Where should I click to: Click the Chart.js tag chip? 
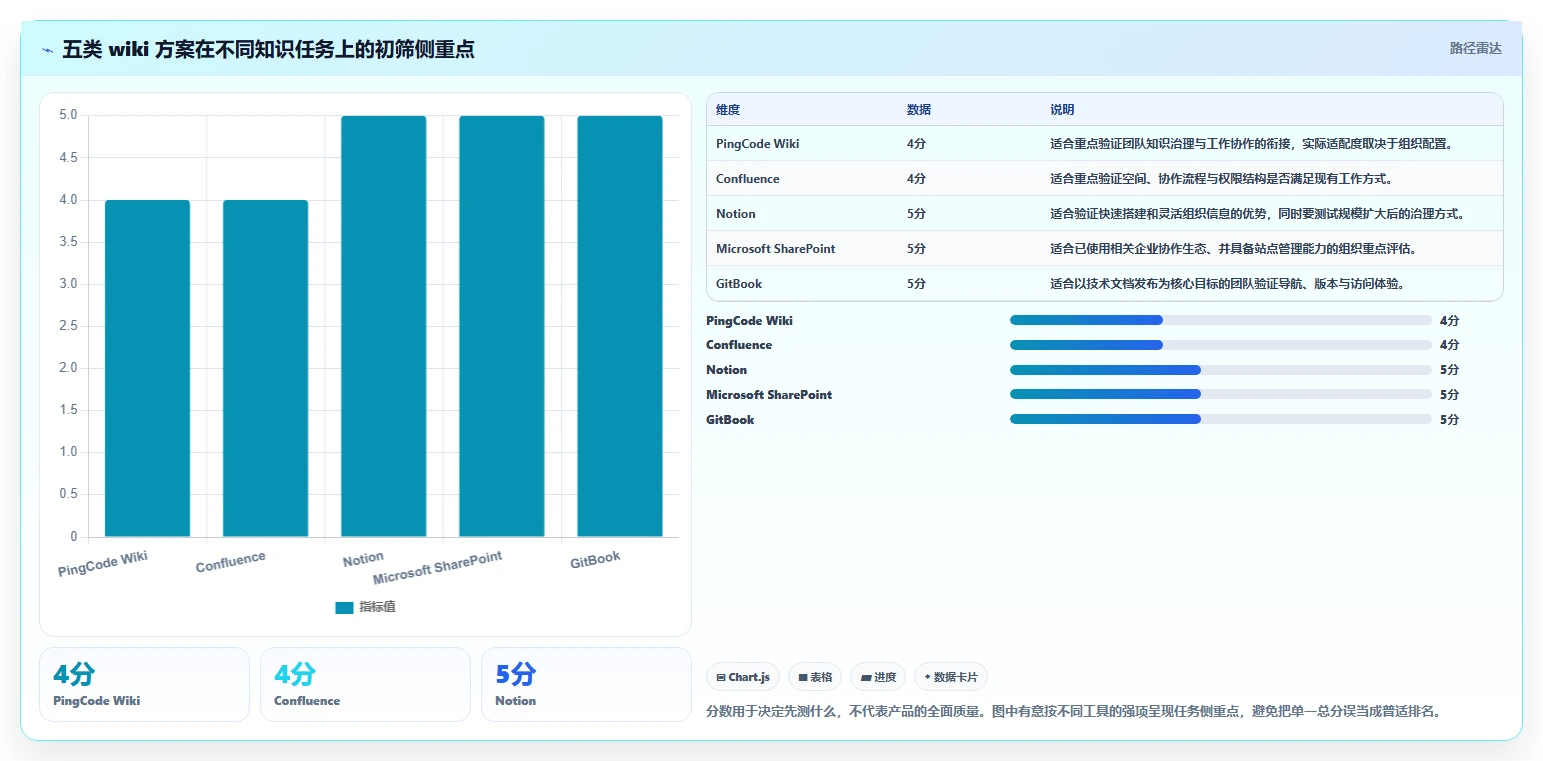coord(743,677)
